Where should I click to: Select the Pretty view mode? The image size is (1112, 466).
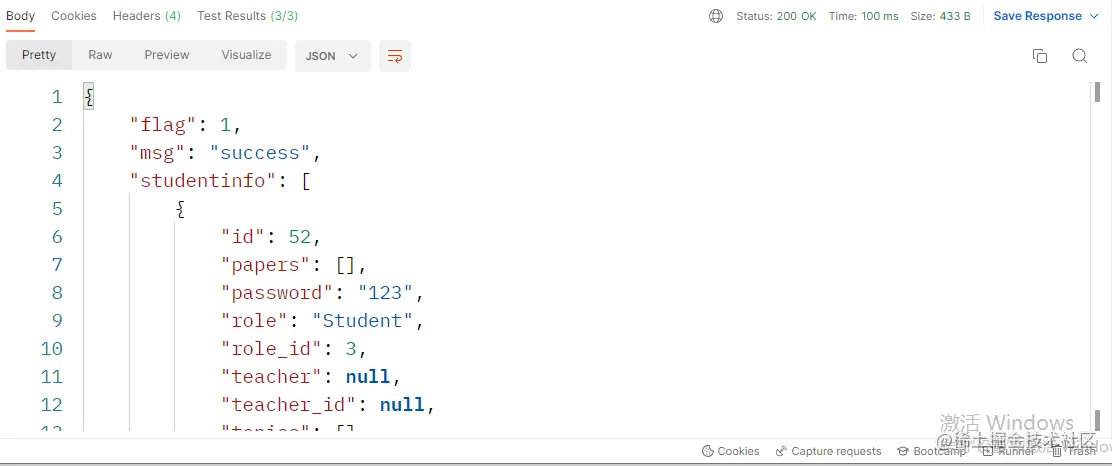coord(39,55)
